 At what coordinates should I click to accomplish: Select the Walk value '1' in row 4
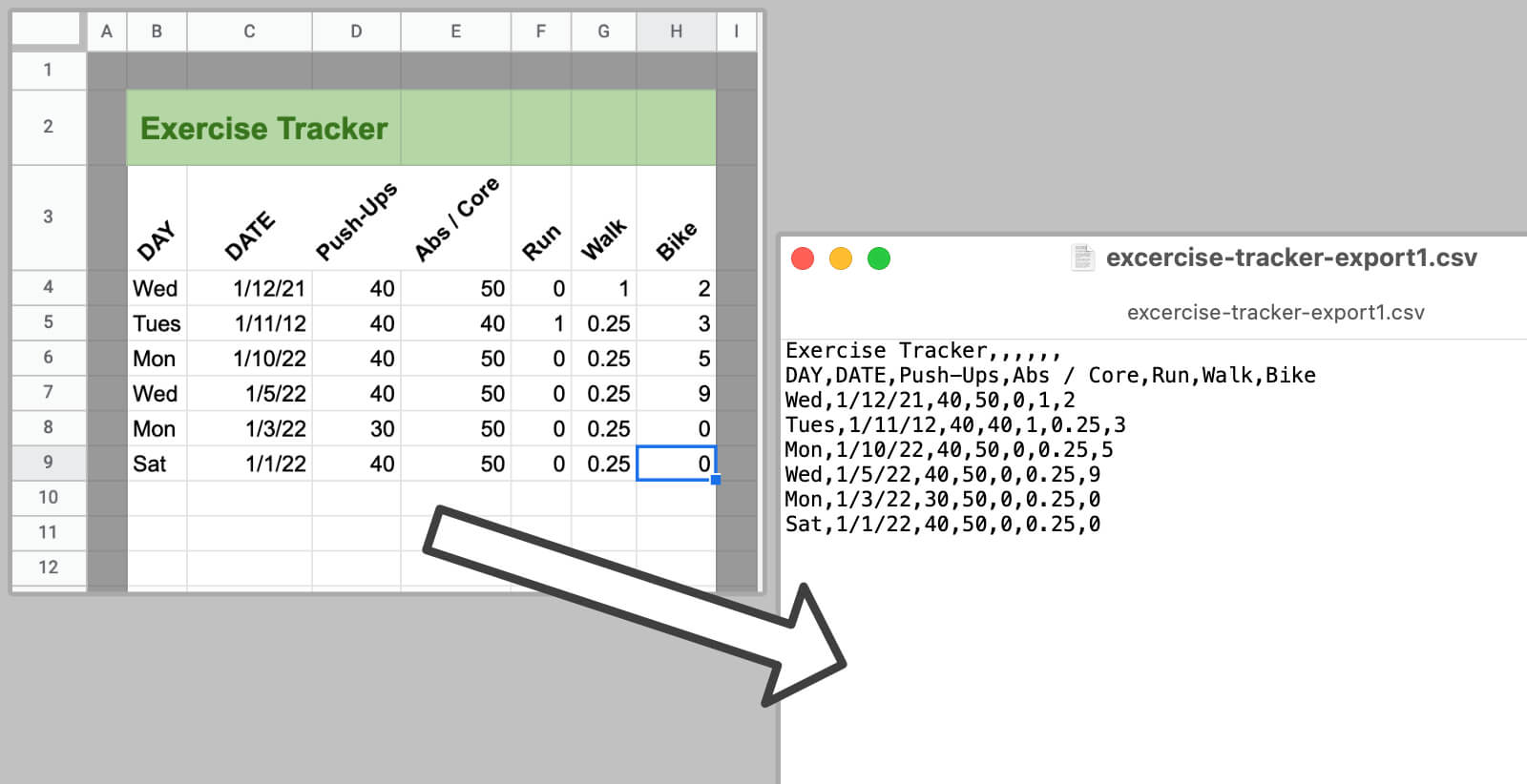point(604,288)
